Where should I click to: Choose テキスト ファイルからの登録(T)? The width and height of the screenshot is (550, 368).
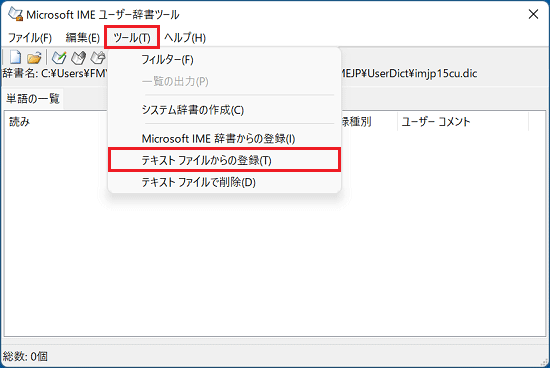click(224, 160)
